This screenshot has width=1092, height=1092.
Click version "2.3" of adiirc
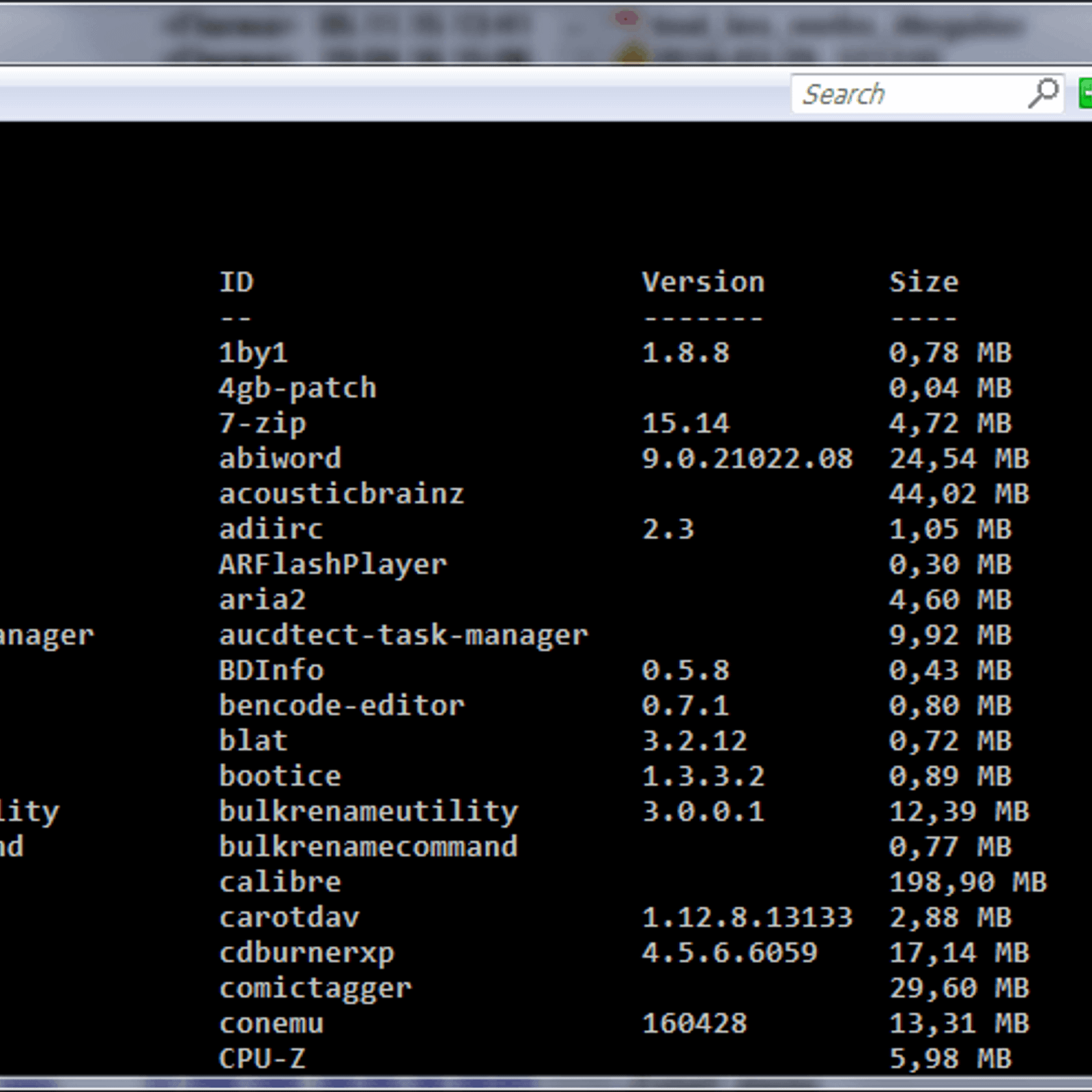tap(668, 529)
